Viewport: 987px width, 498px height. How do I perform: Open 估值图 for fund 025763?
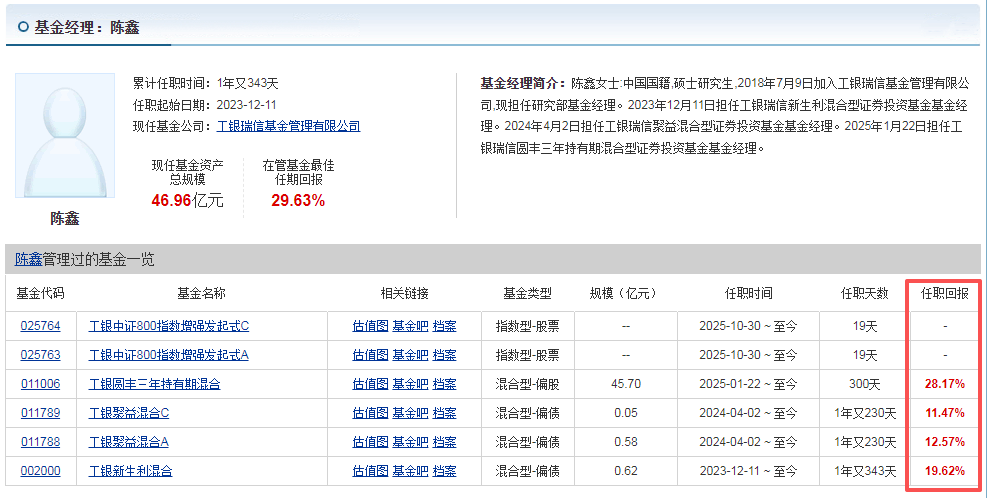tap(370, 355)
